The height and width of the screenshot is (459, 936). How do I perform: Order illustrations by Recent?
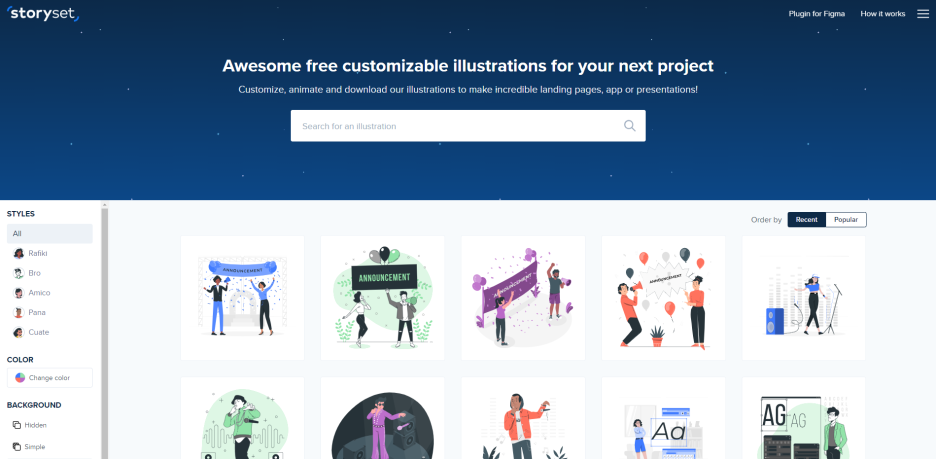pyautogui.click(x=806, y=220)
